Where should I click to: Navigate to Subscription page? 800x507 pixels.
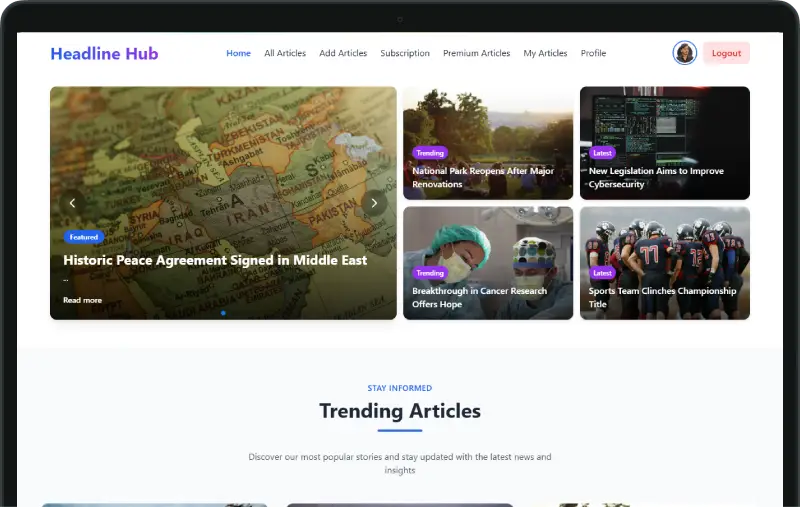[405, 53]
